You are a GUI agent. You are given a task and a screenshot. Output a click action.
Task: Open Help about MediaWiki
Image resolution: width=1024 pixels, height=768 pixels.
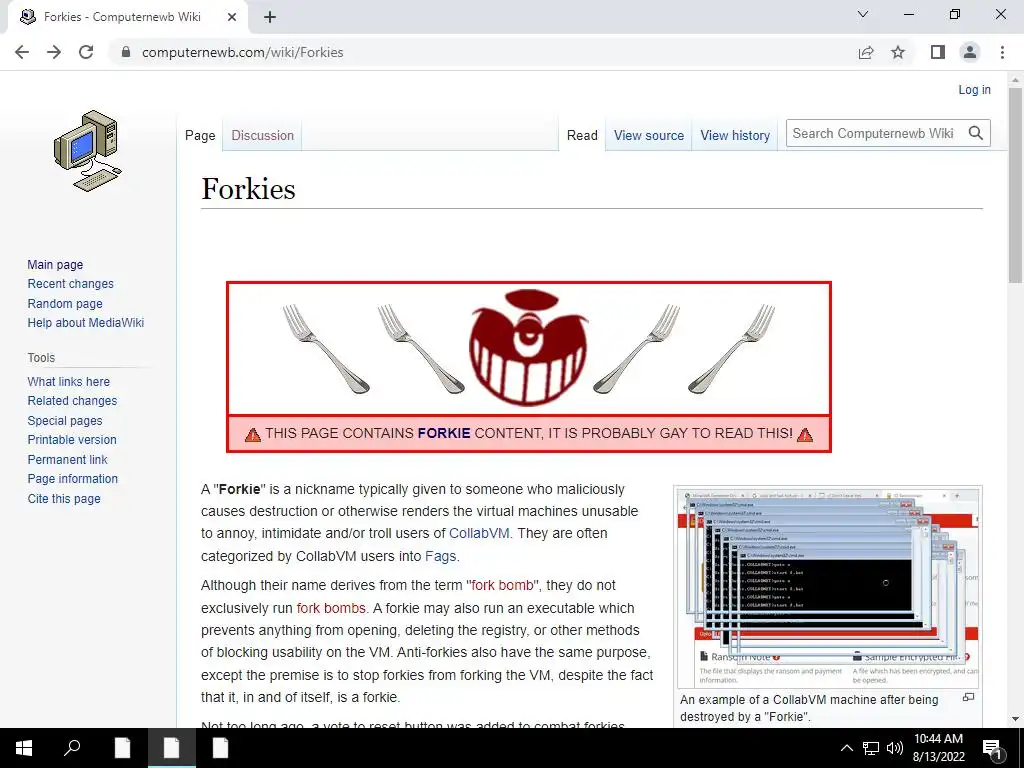pyautogui.click(x=86, y=323)
